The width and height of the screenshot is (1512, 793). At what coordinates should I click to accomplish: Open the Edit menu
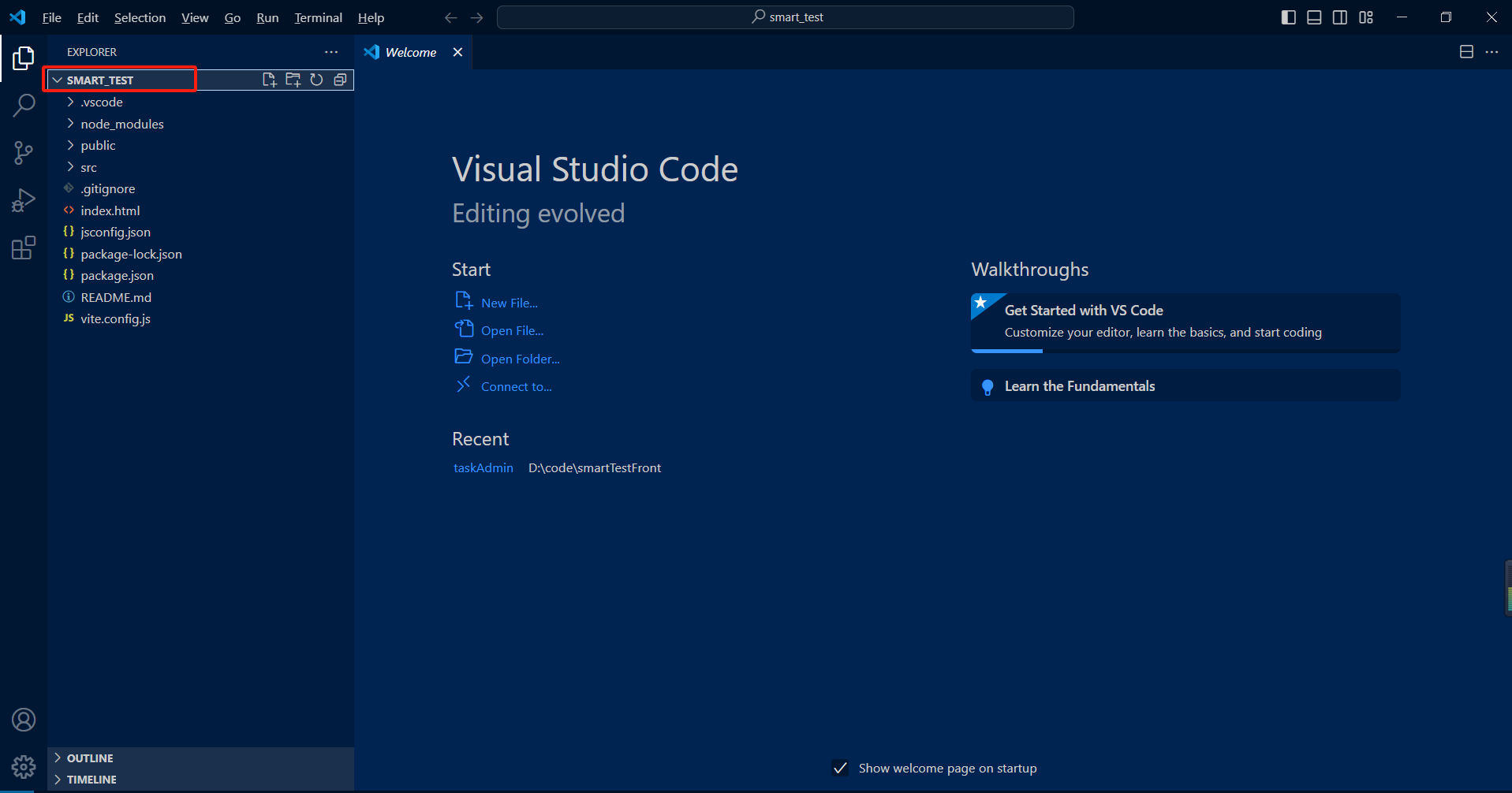click(88, 17)
